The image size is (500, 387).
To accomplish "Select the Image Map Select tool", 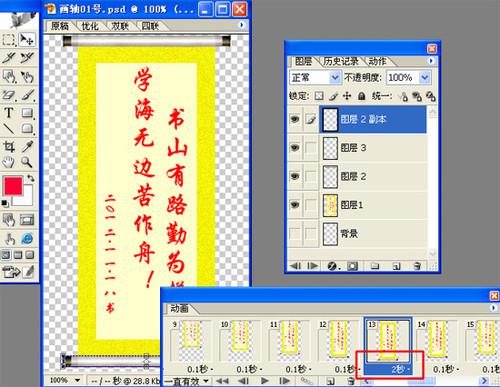I will (27, 77).
